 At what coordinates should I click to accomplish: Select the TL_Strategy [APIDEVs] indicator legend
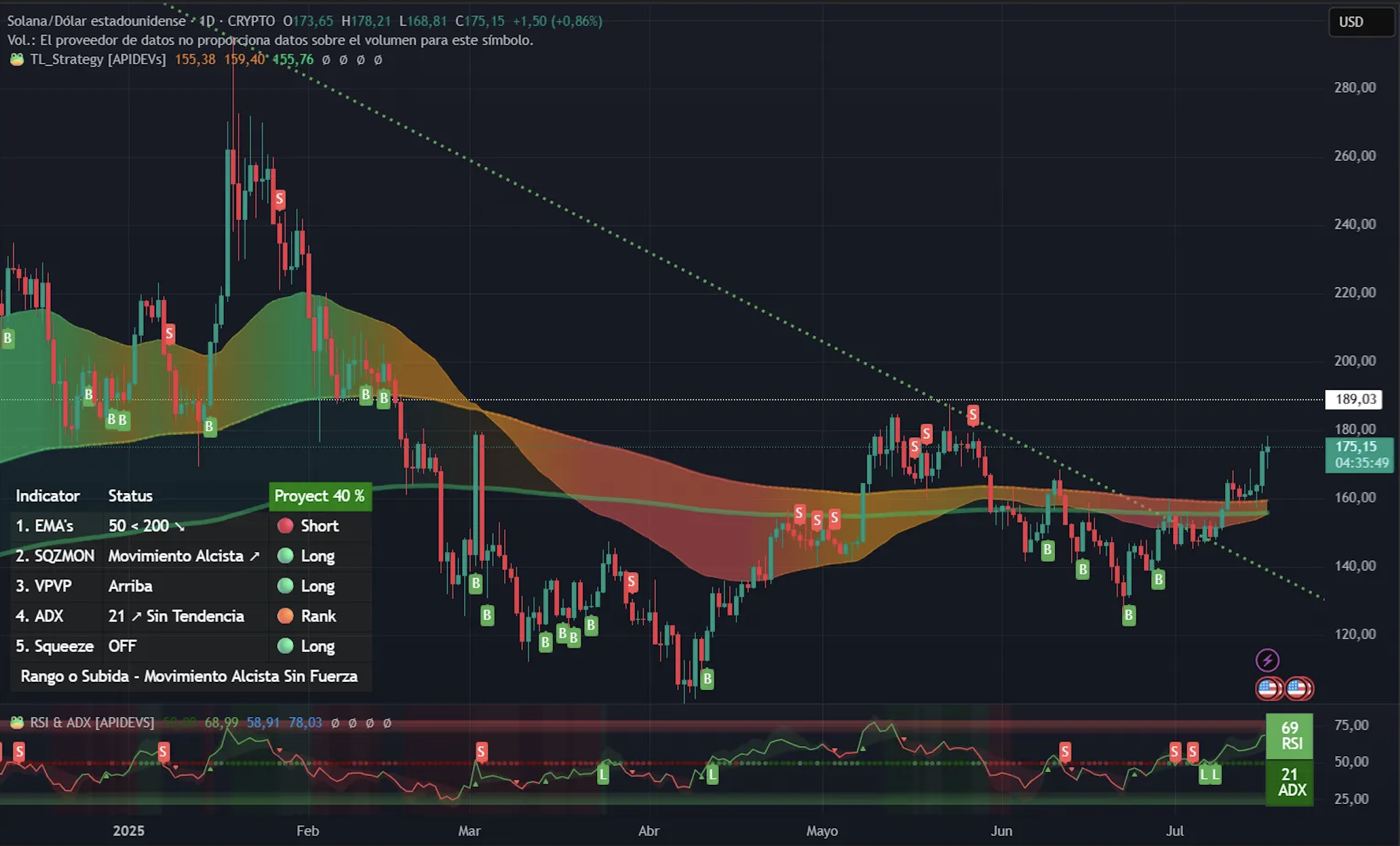pos(98,60)
